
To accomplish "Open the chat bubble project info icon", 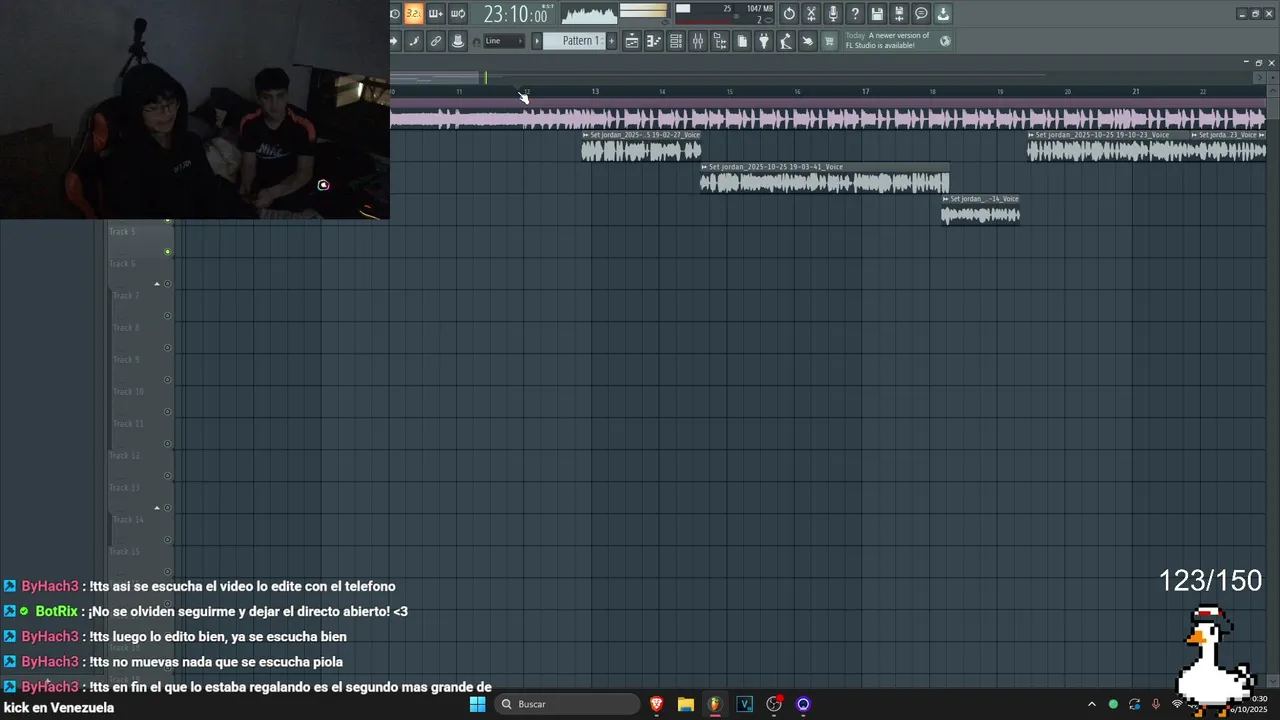I will pyautogui.click(x=921, y=14).
